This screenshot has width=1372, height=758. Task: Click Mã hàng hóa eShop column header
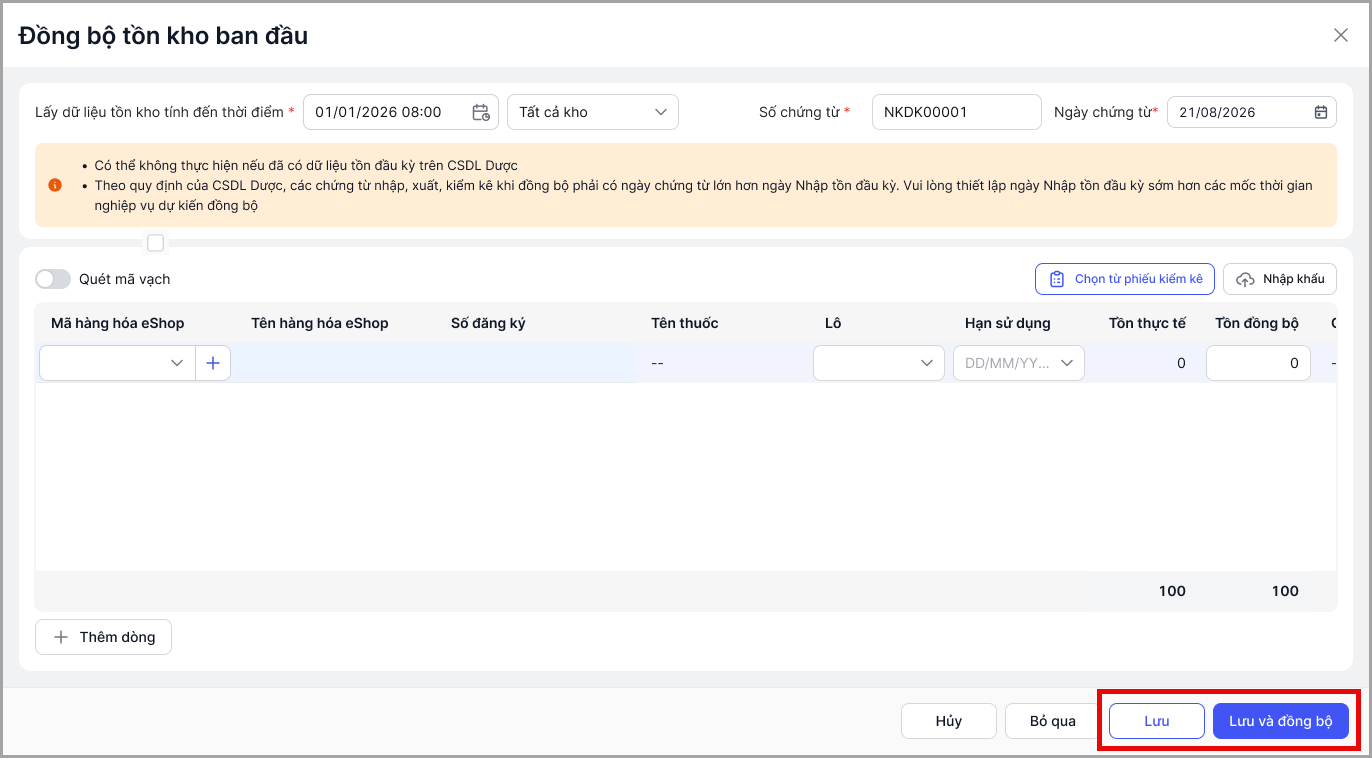pos(118,323)
